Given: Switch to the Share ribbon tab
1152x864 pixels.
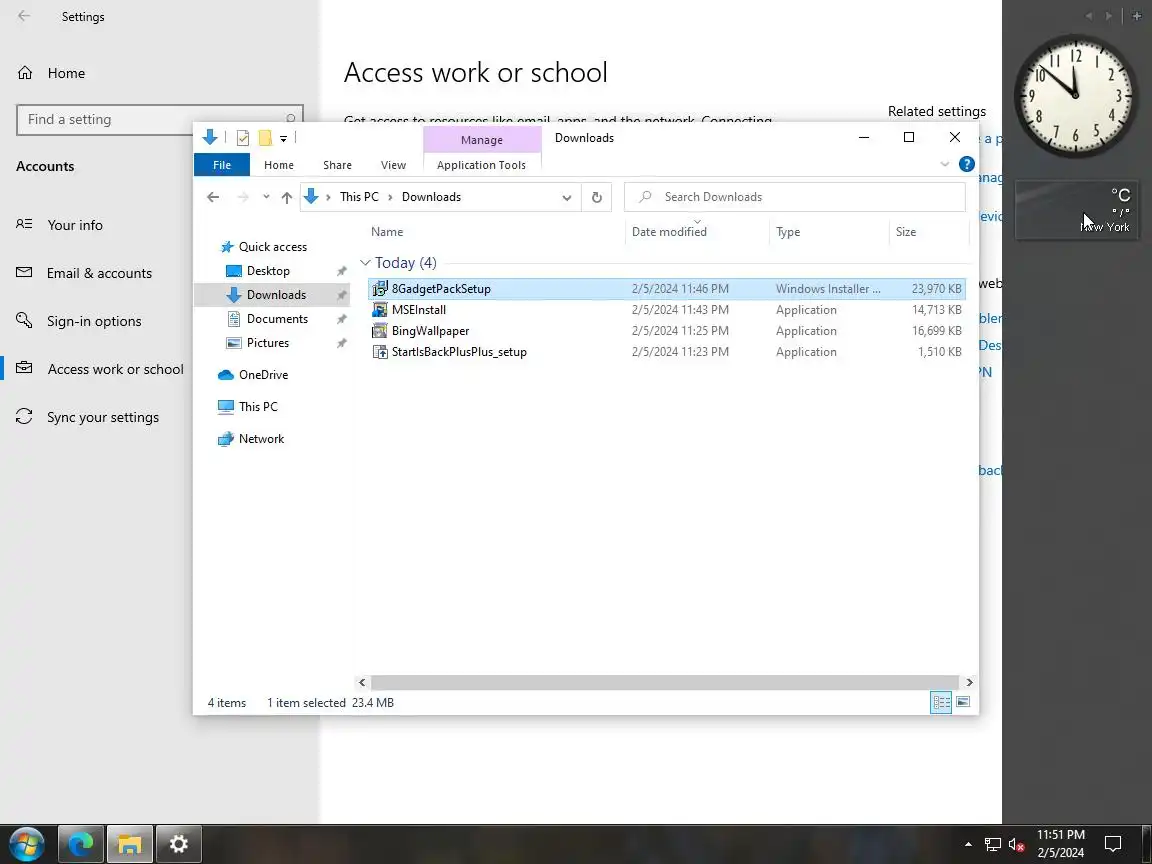Looking at the screenshot, I should point(337,165).
